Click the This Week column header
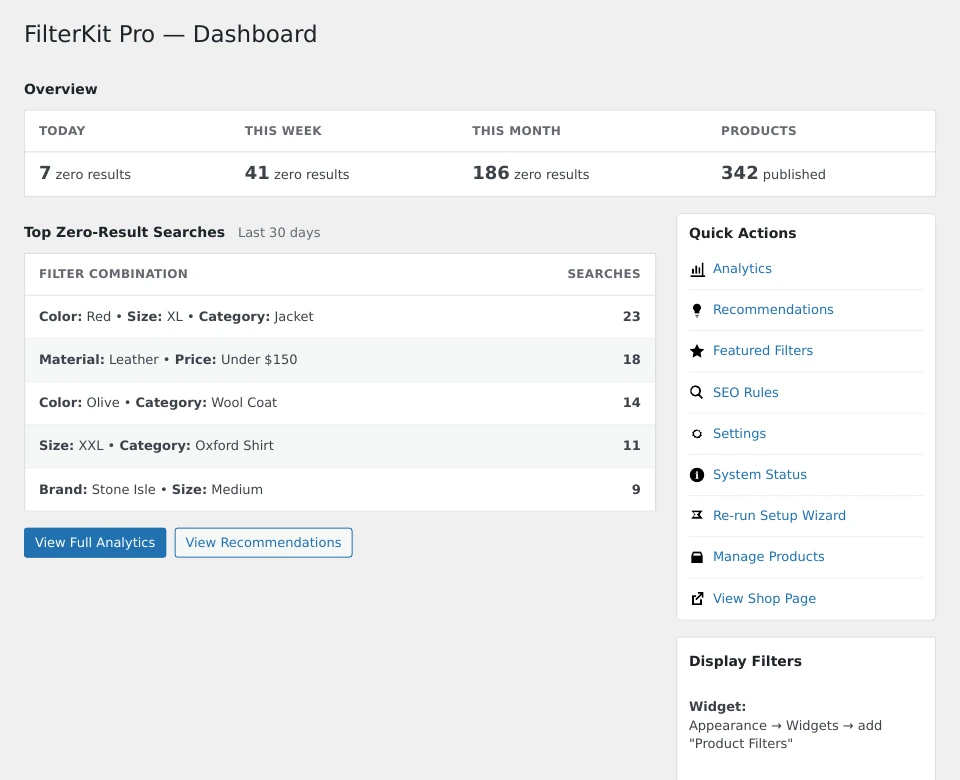 tap(283, 130)
